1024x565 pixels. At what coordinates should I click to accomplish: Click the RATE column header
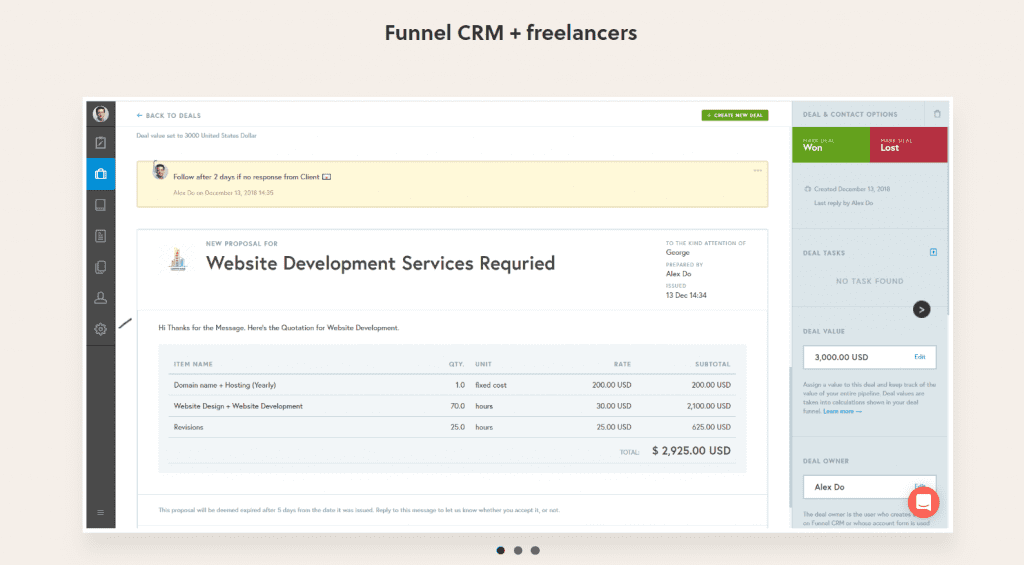[622, 364]
